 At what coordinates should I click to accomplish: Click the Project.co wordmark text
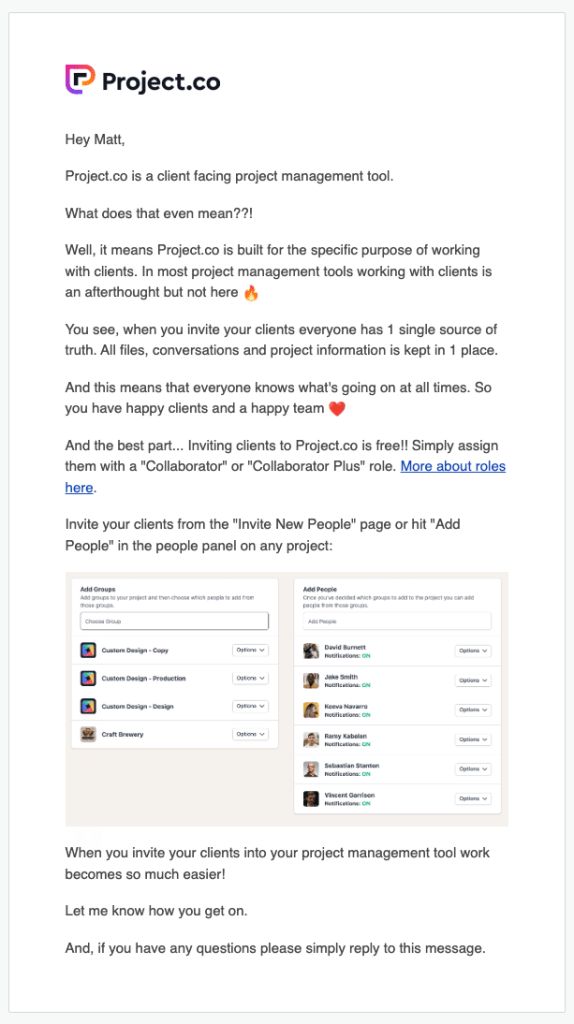click(161, 82)
